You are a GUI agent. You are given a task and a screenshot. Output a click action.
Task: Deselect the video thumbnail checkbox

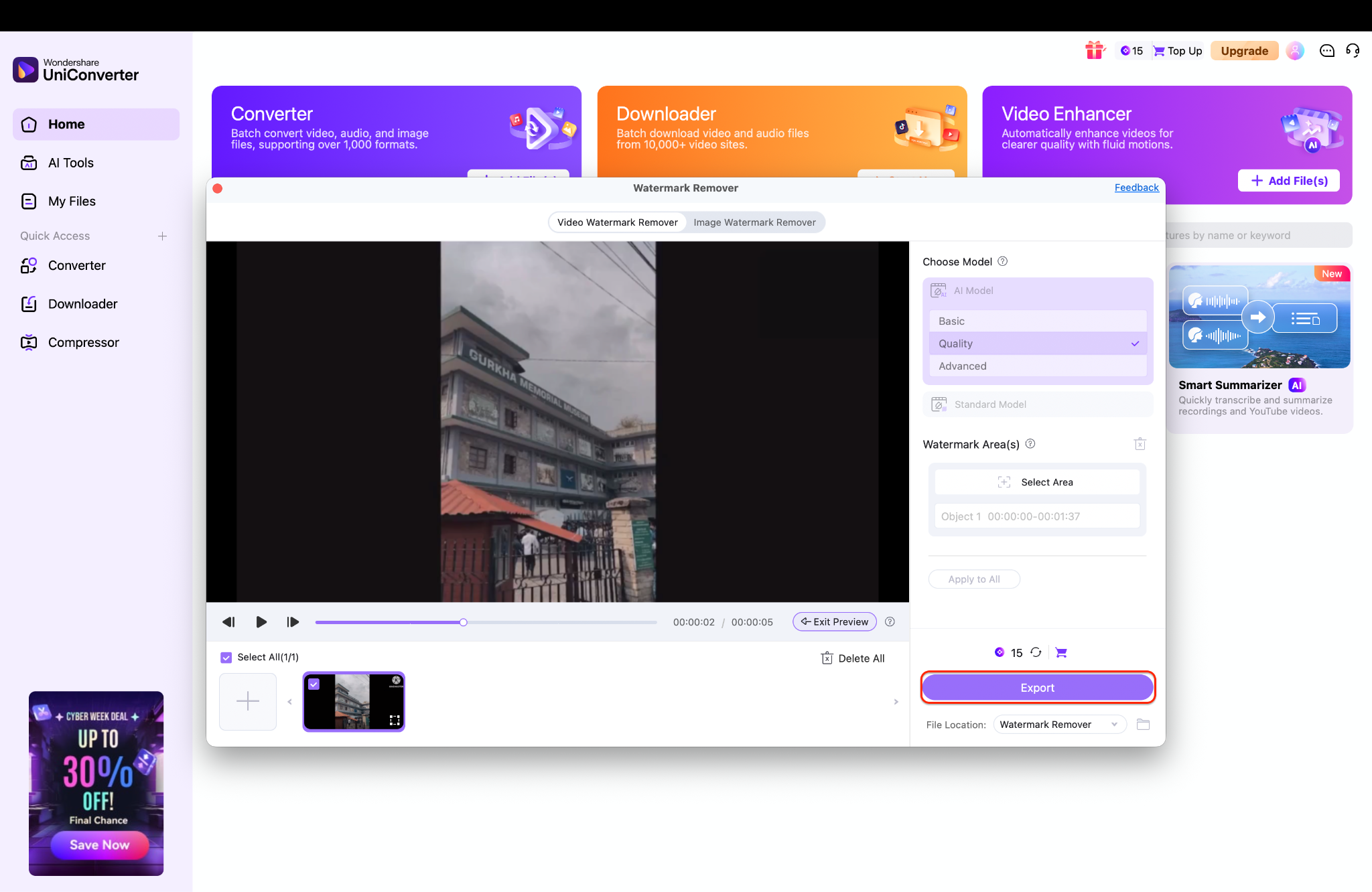(314, 684)
